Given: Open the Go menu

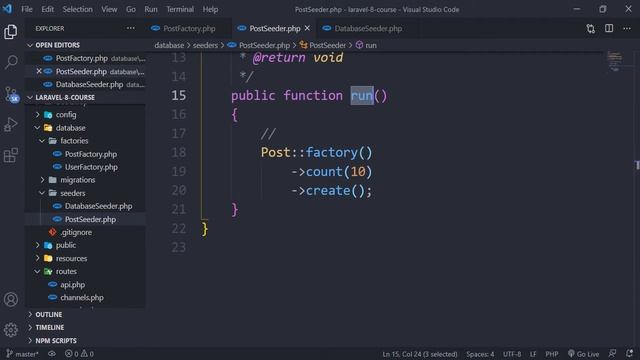Looking at the screenshot, I should (x=131, y=9).
